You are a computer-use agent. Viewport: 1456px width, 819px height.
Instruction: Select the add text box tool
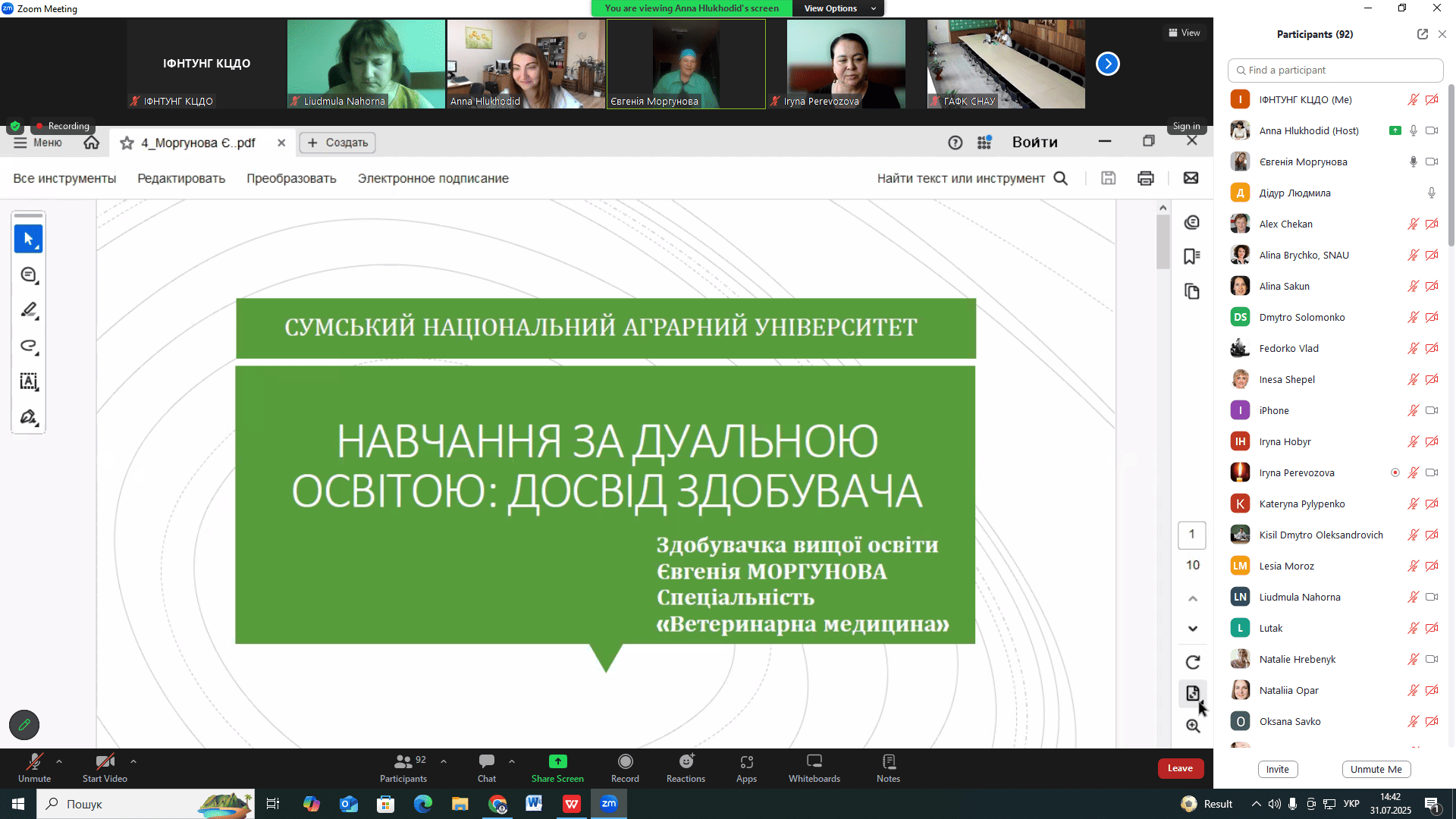(x=29, y=381)
